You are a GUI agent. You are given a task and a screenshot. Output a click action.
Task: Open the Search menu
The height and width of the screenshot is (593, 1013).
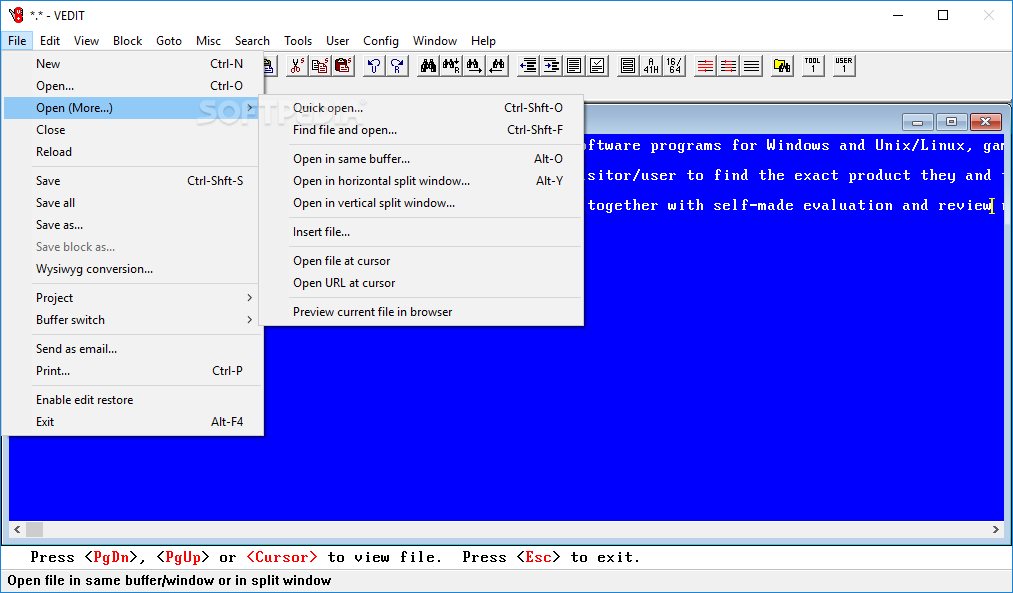252,41
